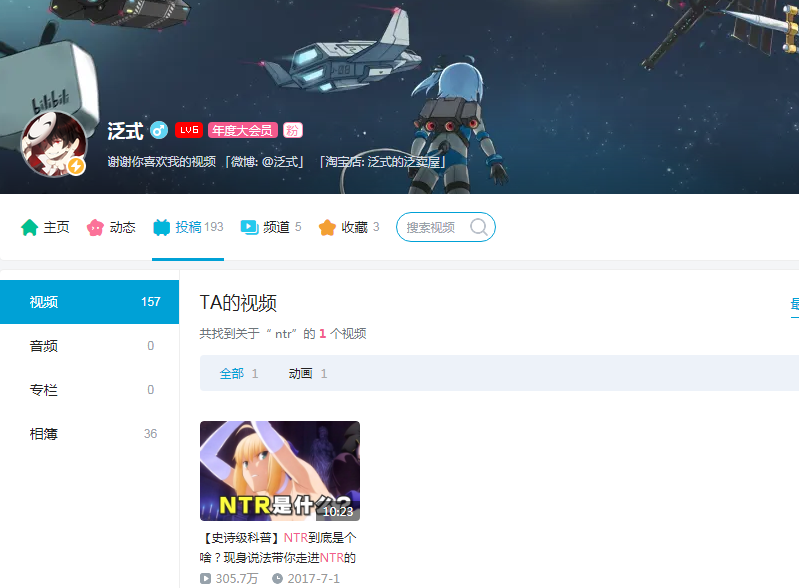Switch to the 动态 tab

point(111,227)
